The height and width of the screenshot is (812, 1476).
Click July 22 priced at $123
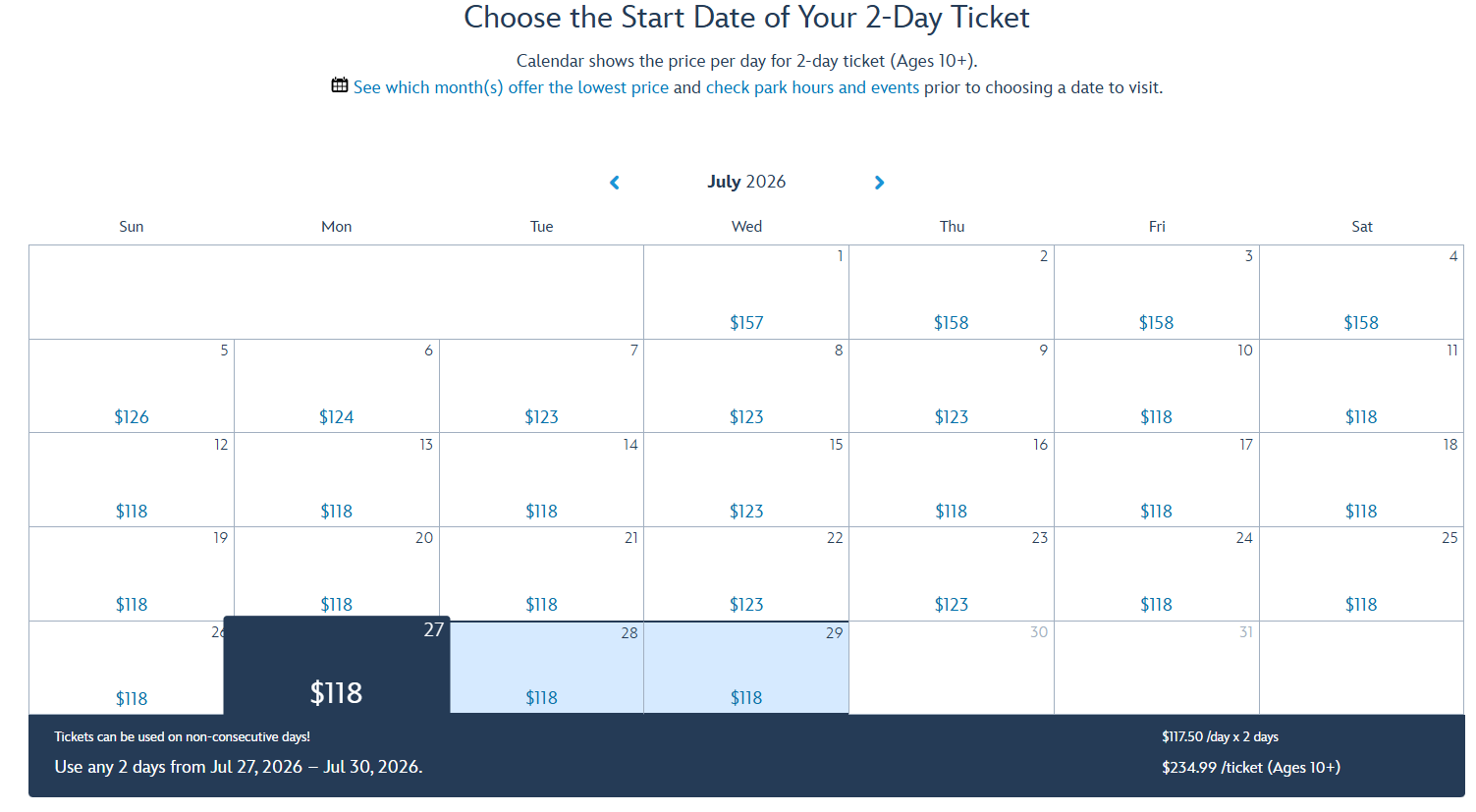click(746, 574)
